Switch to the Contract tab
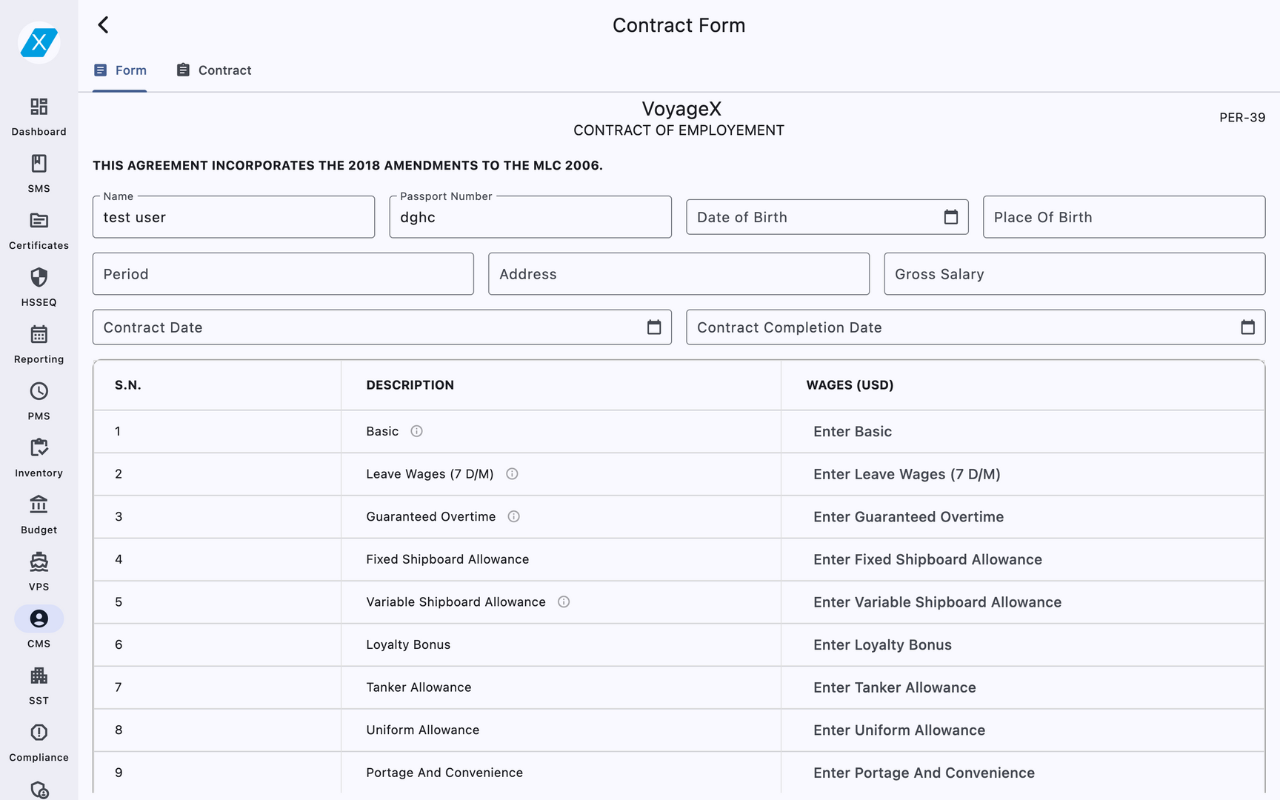Viewport: 1280px width, 800px height. click(214, 70)
